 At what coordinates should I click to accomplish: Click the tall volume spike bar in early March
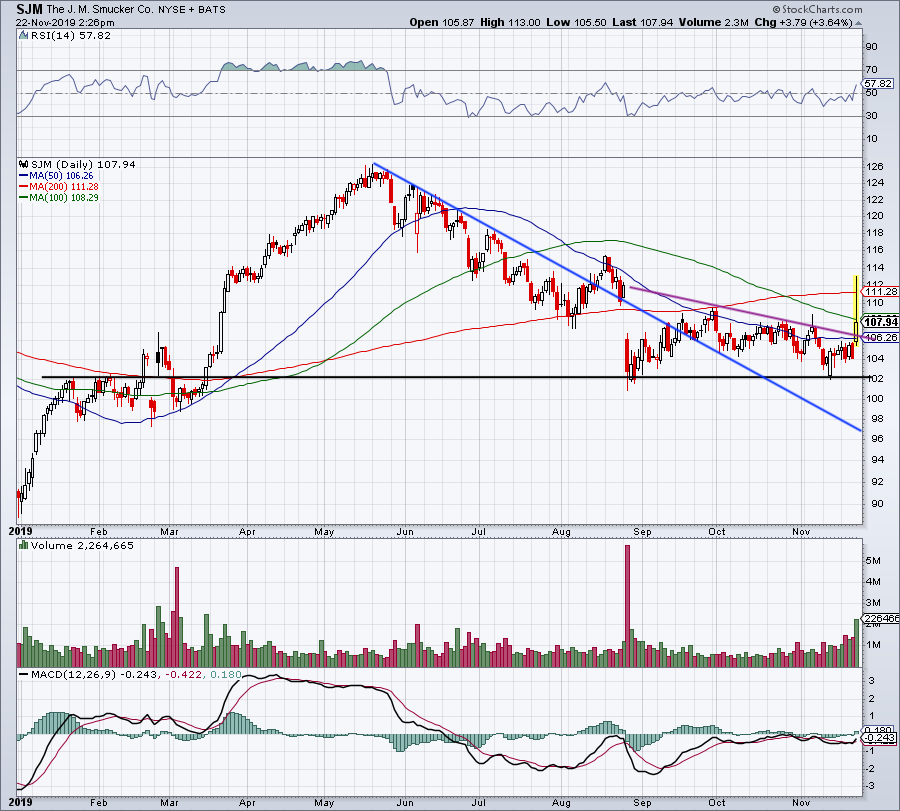click(x=177, y=616)
